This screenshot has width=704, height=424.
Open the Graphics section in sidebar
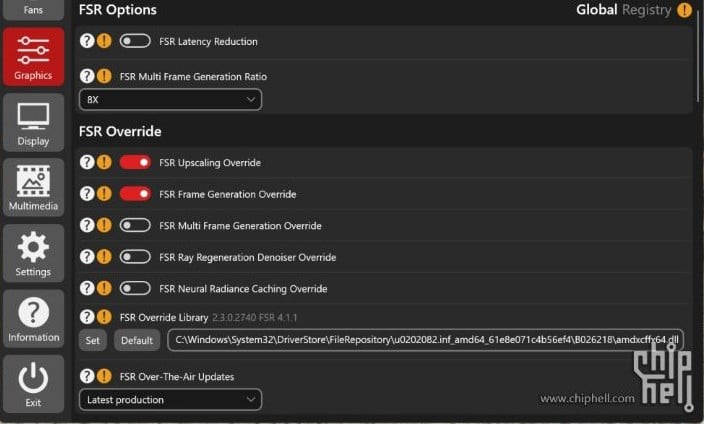(x=33, y=57)
